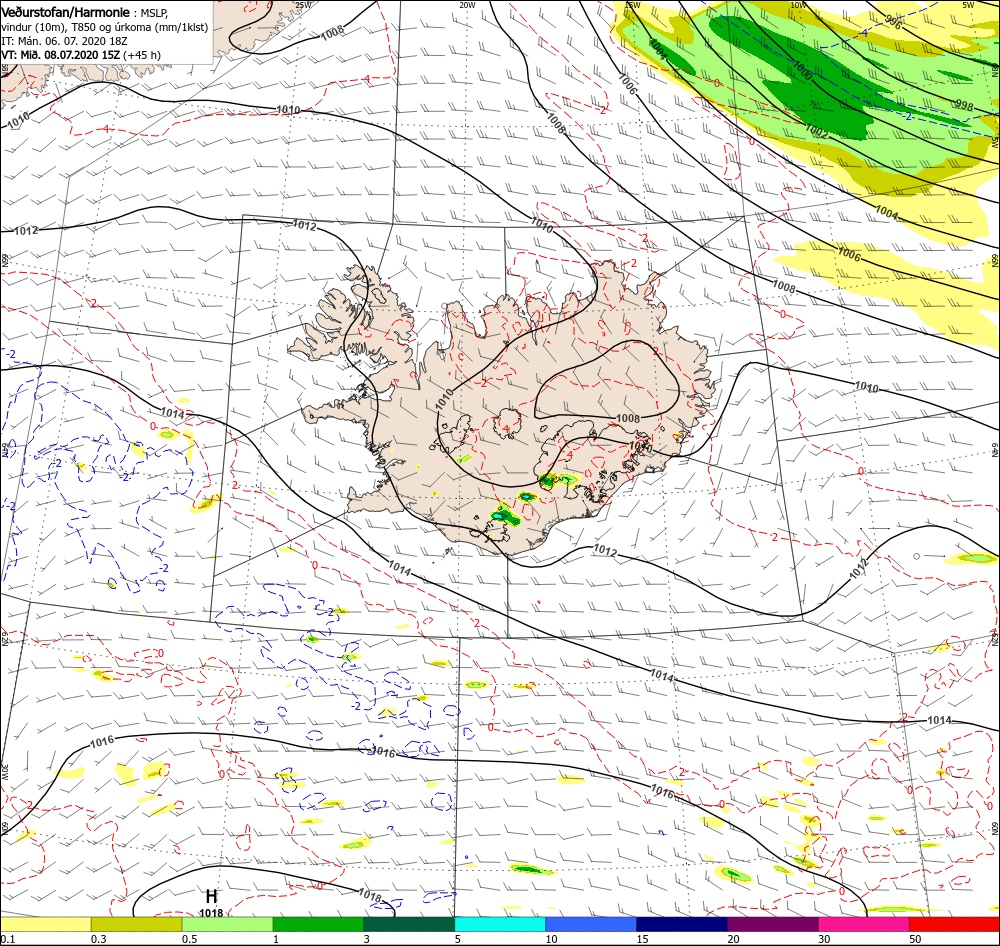Click the 'VT: Mið. 08.07.2020 15Z' valid time
Screen dimensions: 1000x946
coord(61,55)
